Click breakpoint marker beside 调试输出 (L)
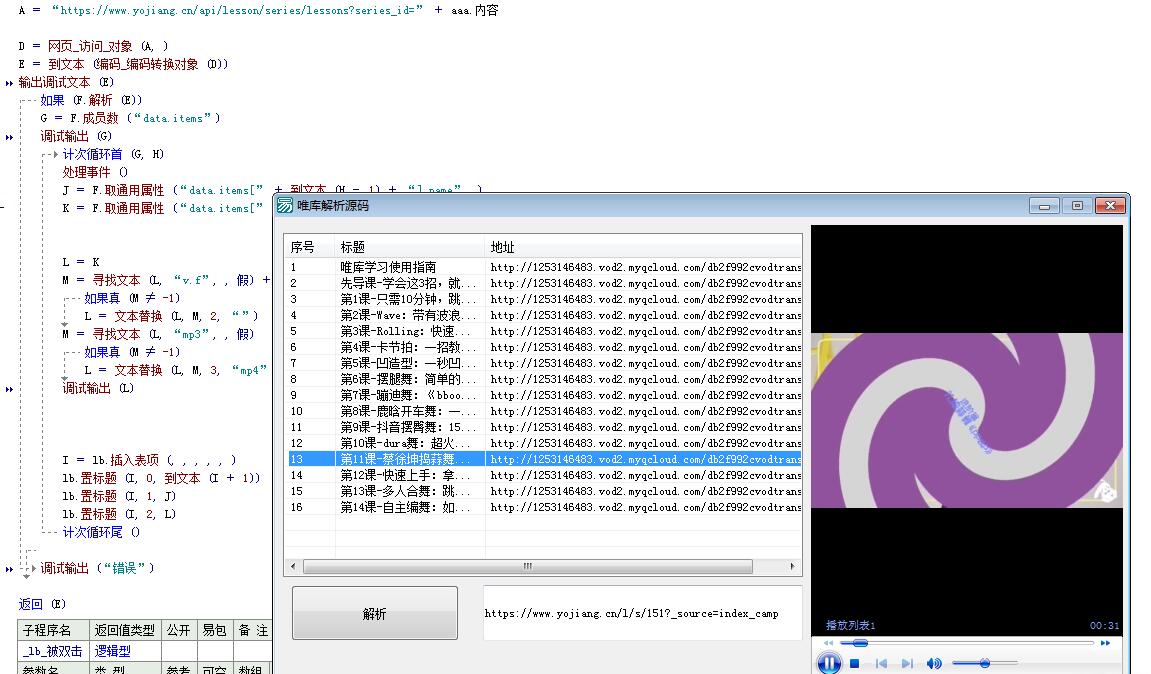1151x674 pixels. [x=9, y=389]
